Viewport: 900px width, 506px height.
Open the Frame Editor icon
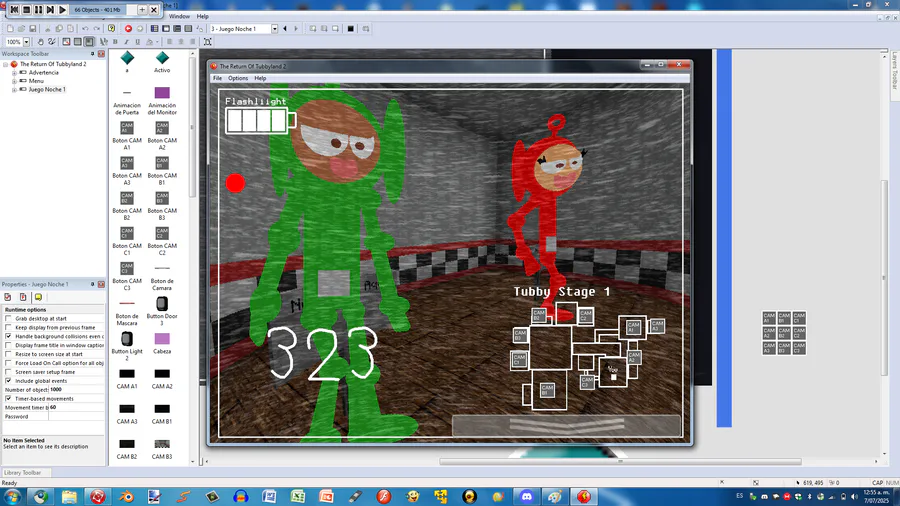166,29
